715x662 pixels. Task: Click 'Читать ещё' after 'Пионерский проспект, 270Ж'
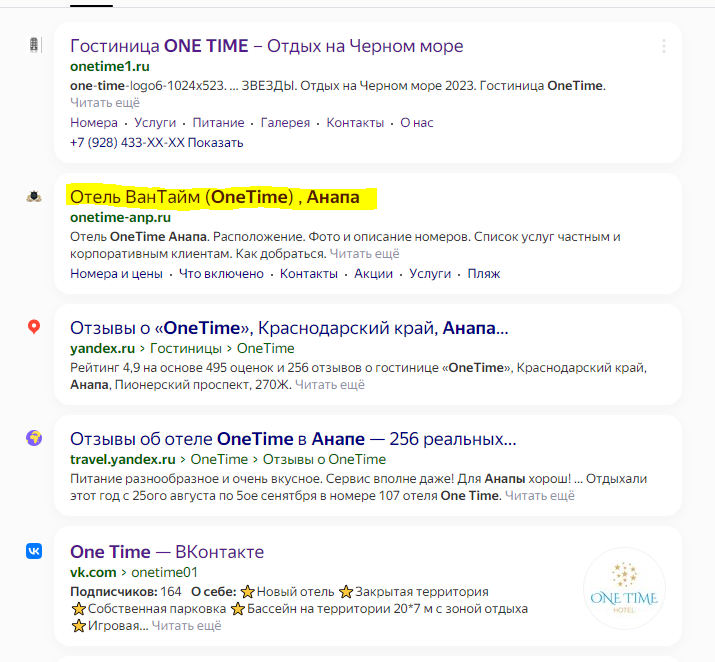[x=330, y=385]
